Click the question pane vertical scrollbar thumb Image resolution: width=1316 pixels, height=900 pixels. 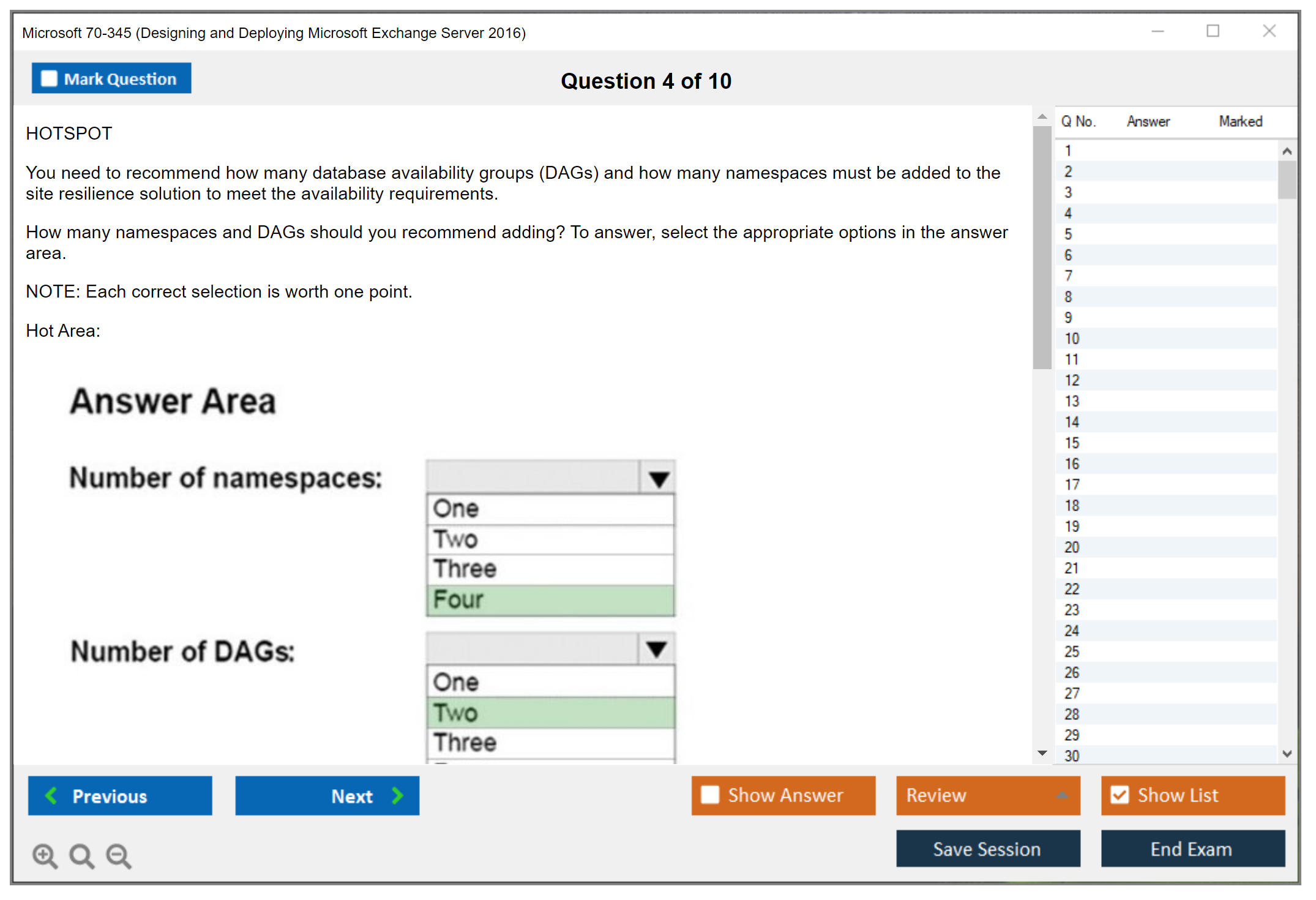coord(1042,247)
